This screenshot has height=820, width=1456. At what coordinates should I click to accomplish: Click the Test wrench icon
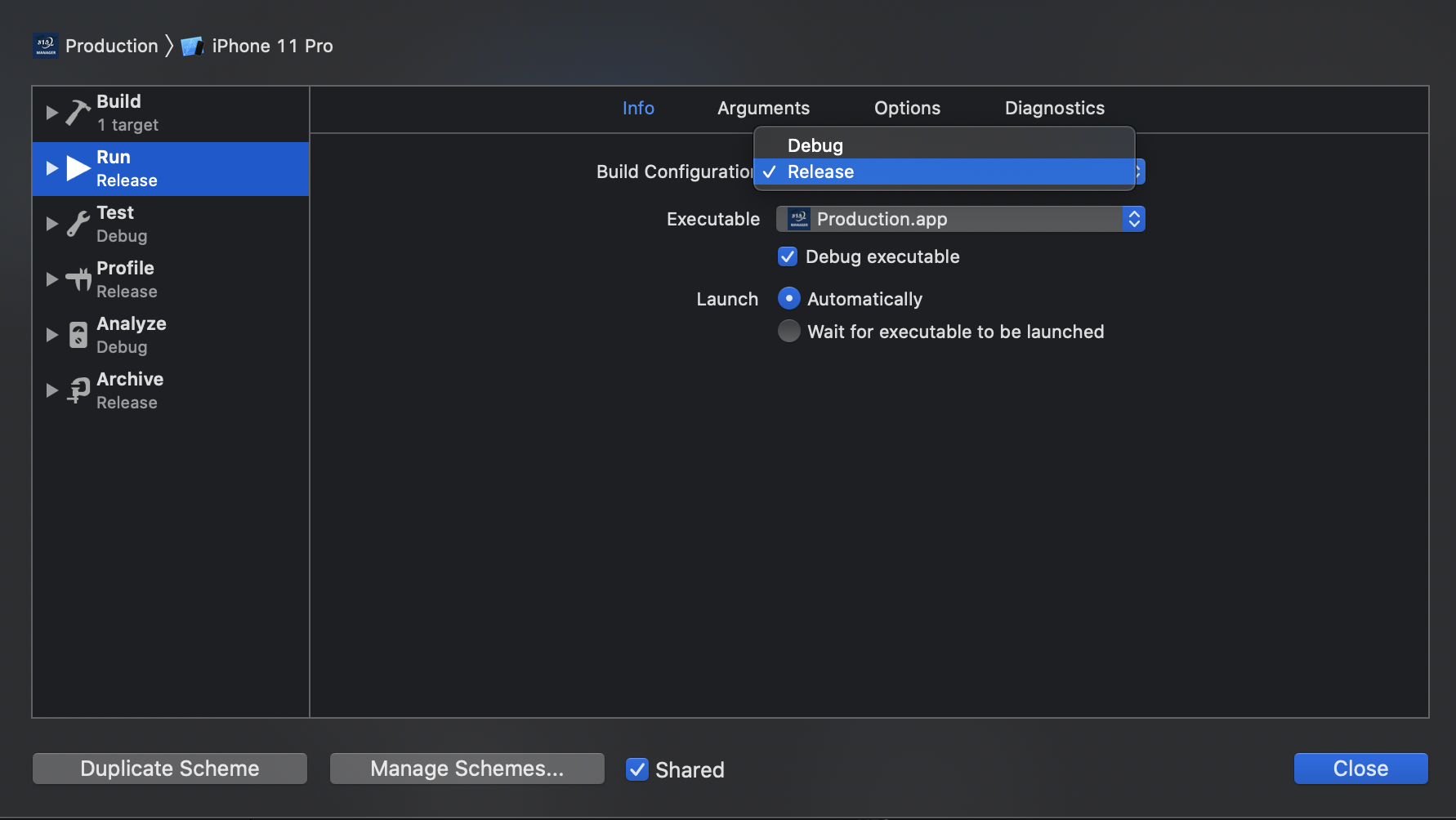[x=78, y=224]
